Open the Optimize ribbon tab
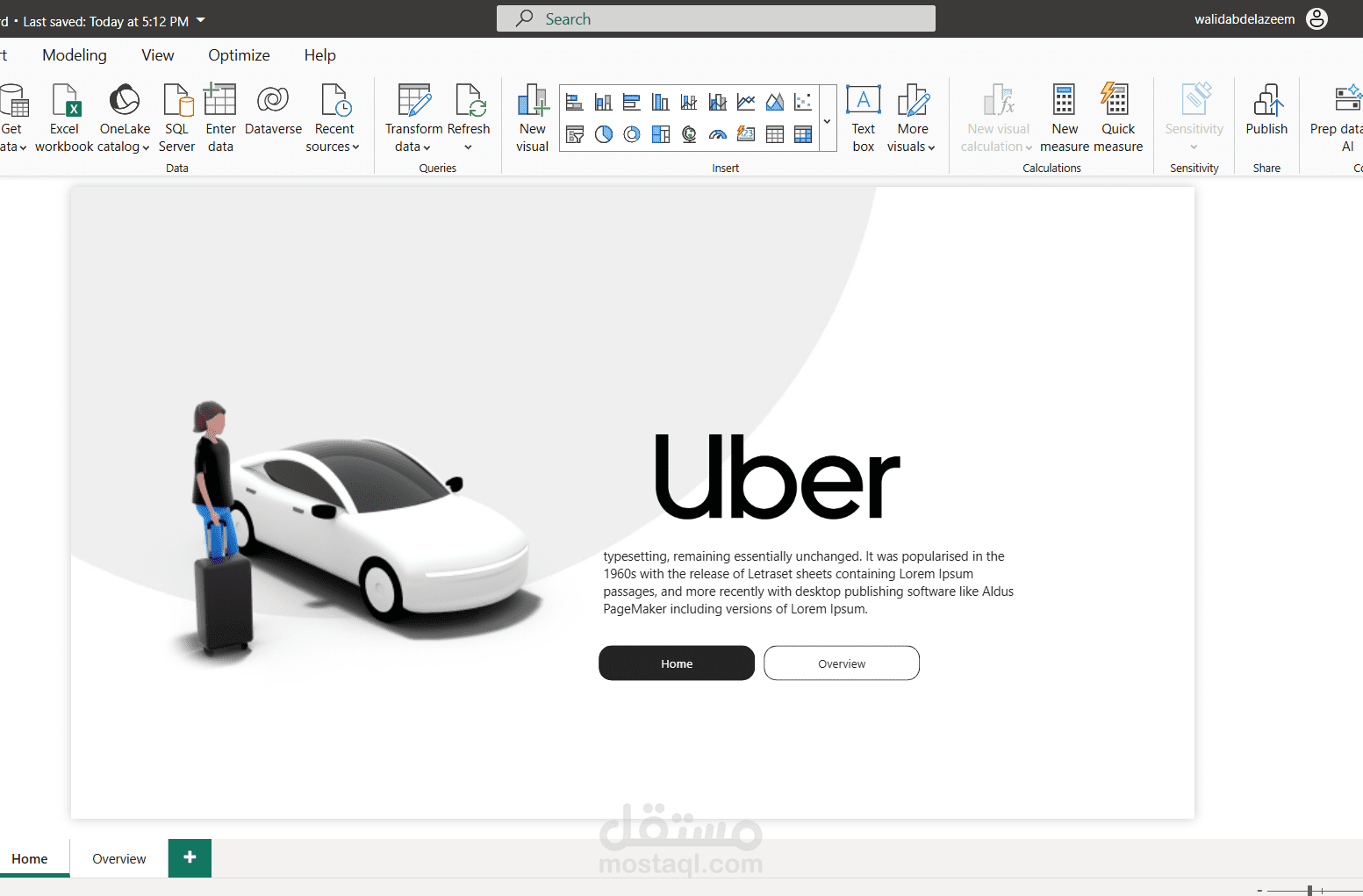The width and height of the screenshot is (1363, 896). [x=239, y=55]
